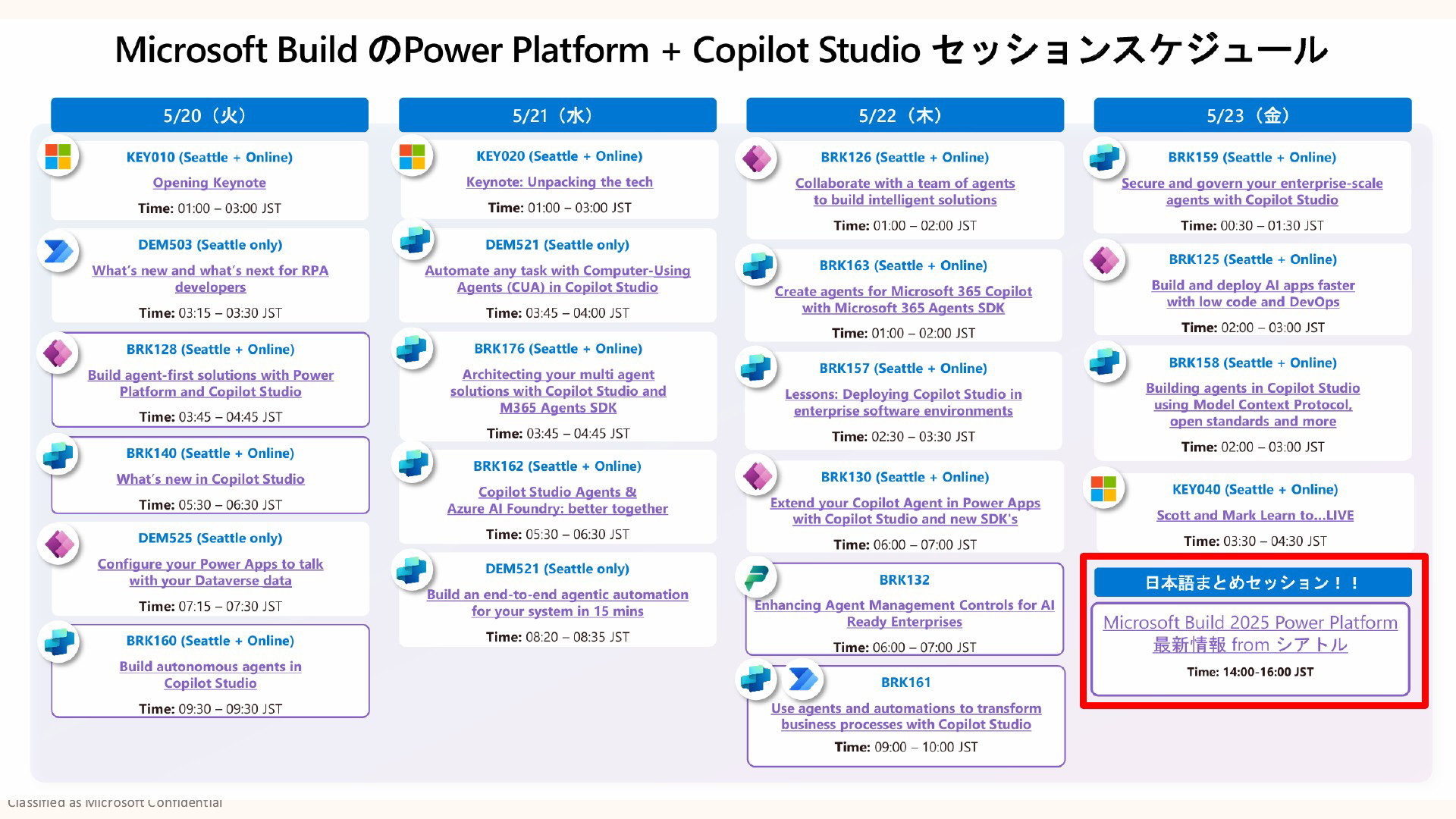Click the Power Platform icon beside BRK132
Viewport: 1456px width, 819px height.
[756, 578]
